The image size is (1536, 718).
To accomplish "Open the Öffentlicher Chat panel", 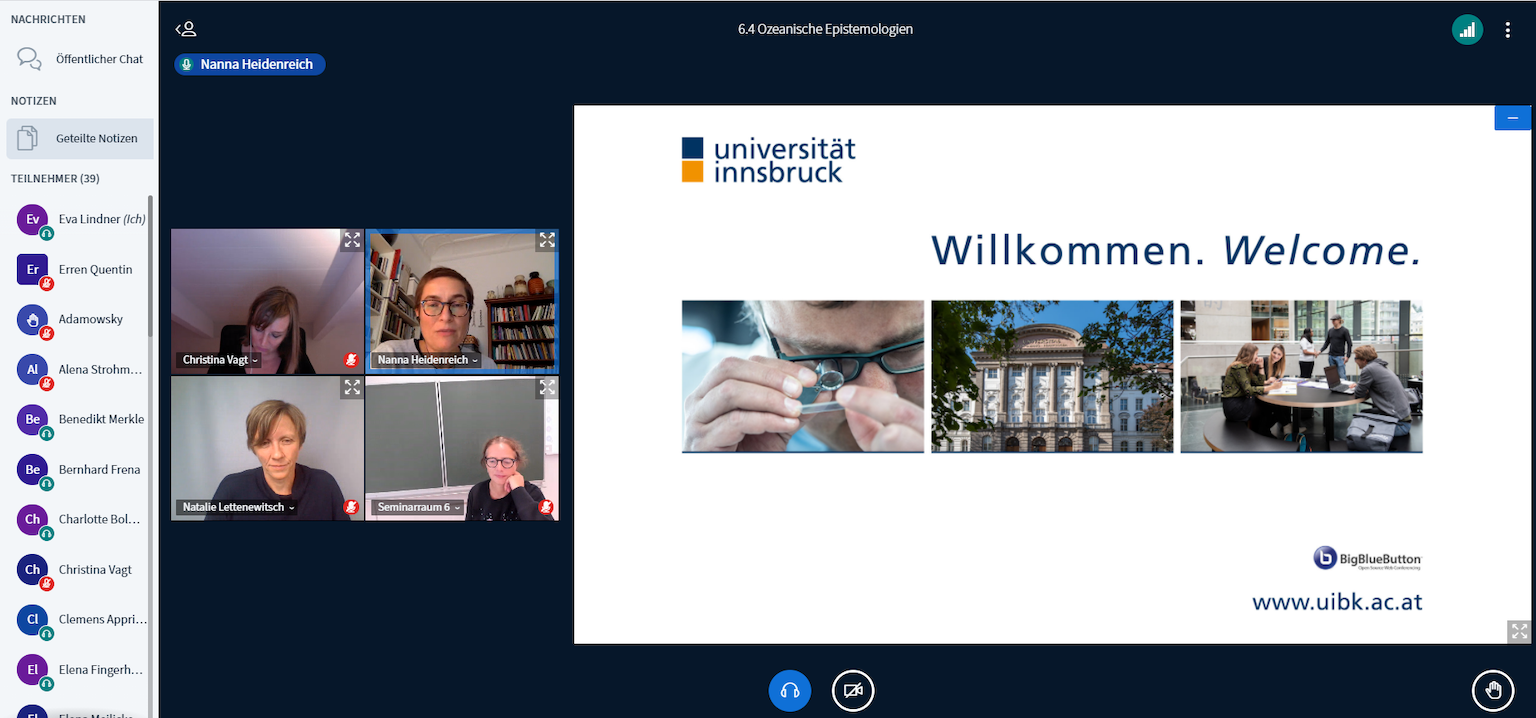I will [80, 59].
